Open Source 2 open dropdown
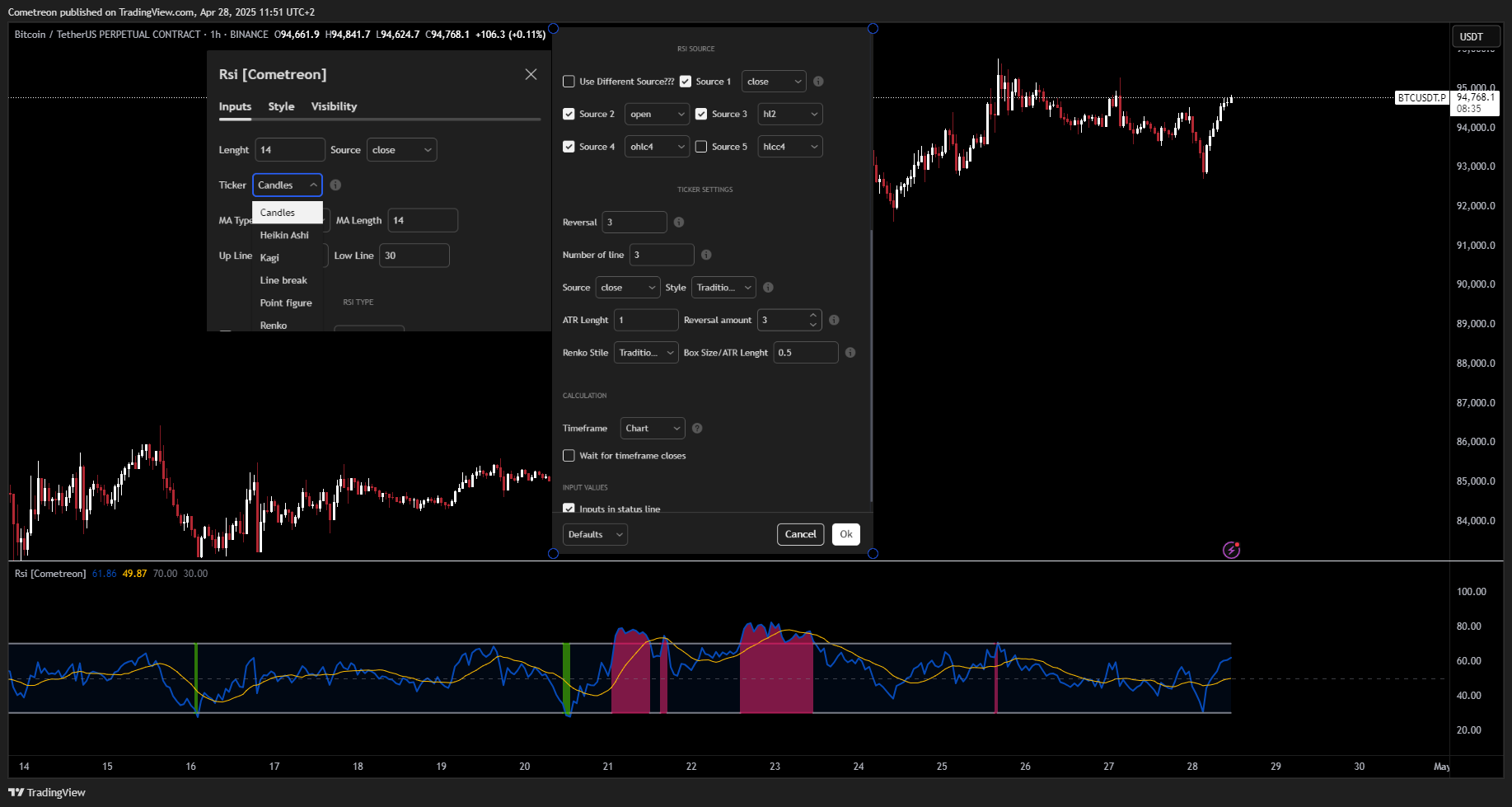 657,114
